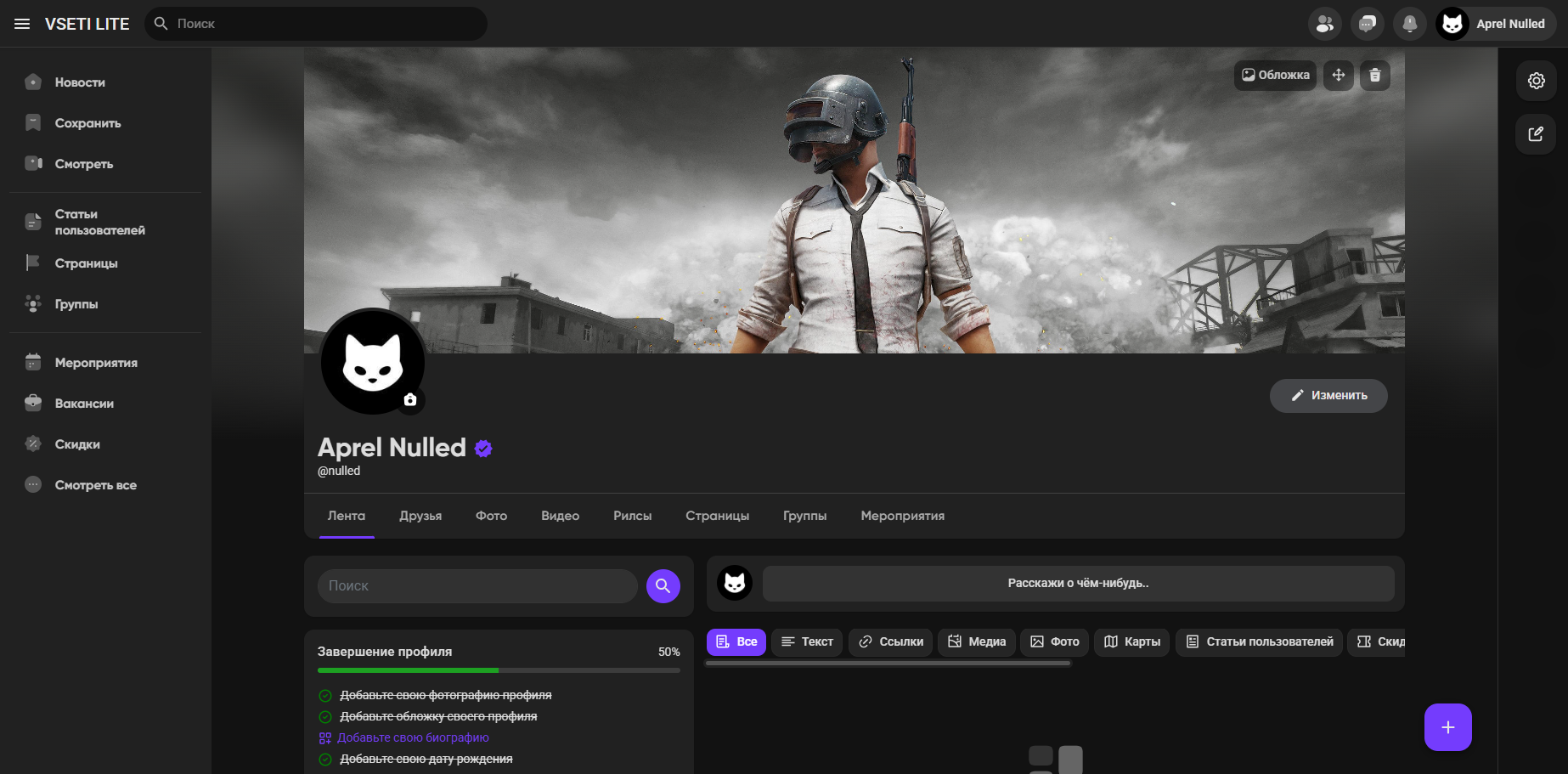Open Скидки in sidebar
Image resolution: width=1568 pixels, height=774 pixels.
pos(105,444)
